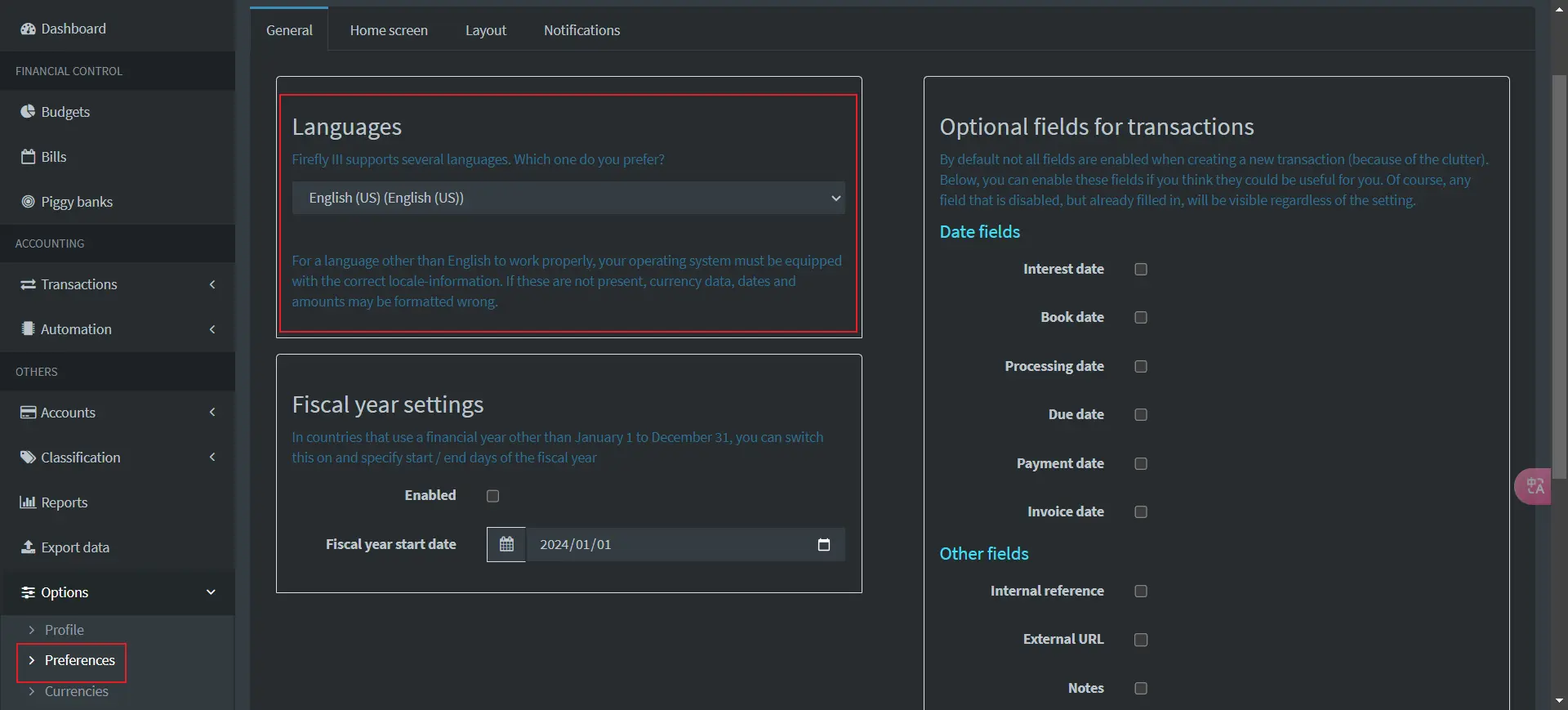Click the Reports bar chart icon
Image resolution: width=1568 pixels, height=710 pixels.
pyautogui.click(x=28, y=502)
